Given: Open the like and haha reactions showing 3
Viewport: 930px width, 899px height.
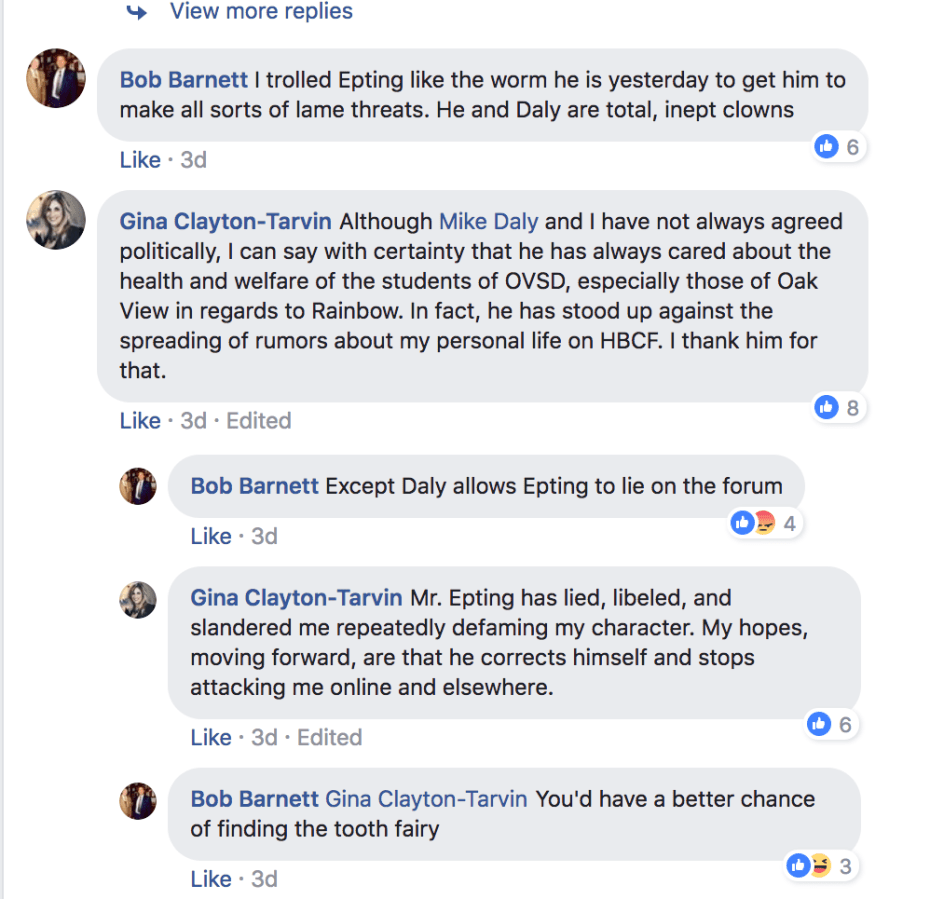Looking at the screenshot, I should 809,866.
